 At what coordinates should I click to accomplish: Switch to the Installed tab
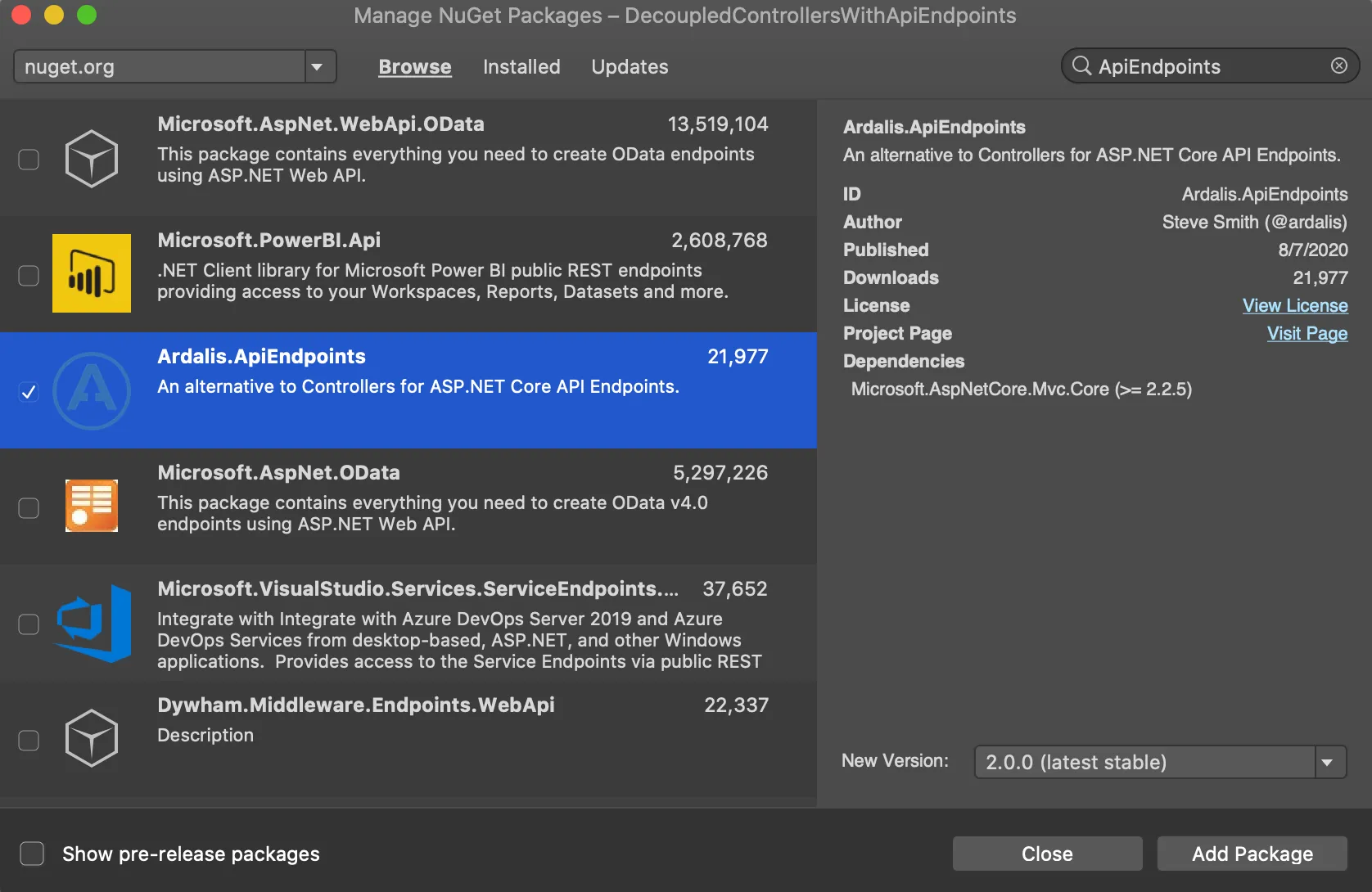521,67
